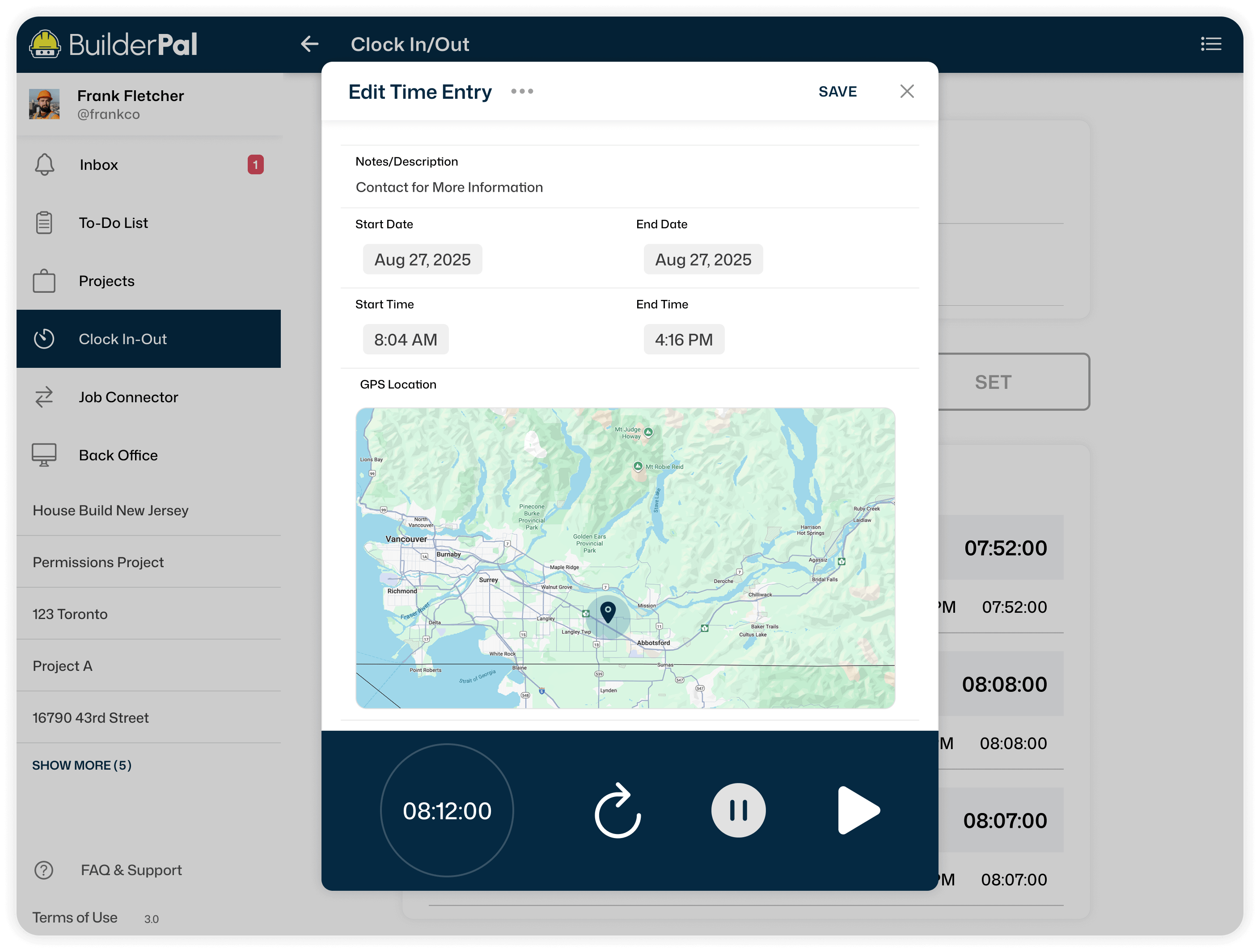Pause the running timer
This screenshot has height=952, width=1260.
(x=738, y=810)
